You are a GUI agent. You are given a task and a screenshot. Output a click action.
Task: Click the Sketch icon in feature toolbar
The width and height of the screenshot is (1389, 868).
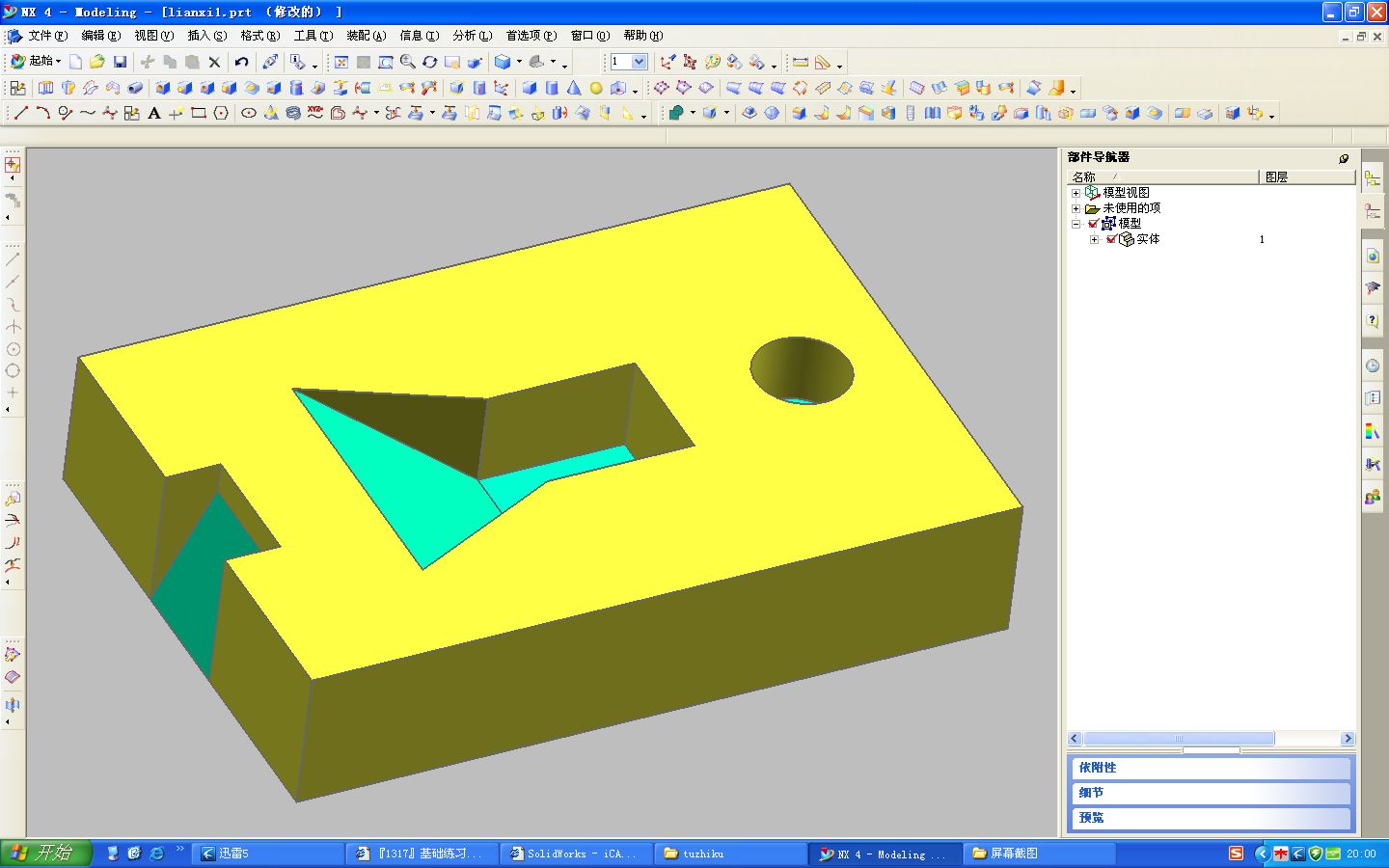(x=18, y=88)
